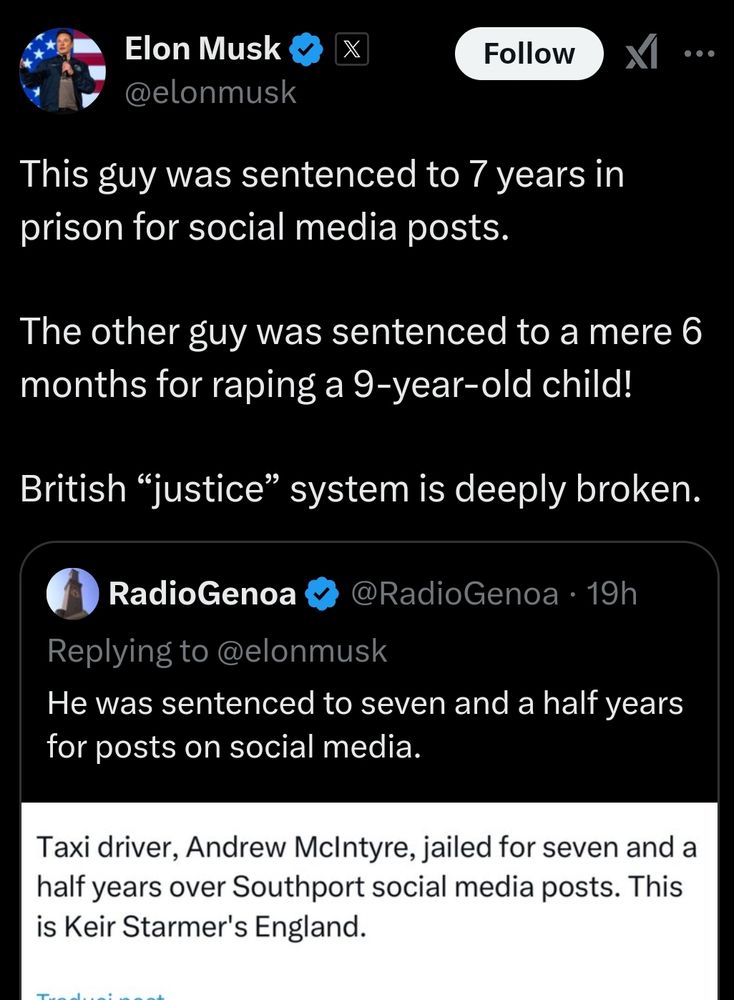The height and width of the screenshot is (1000, 734).
Task: Click the 'British justice system is deeply broken' line
Action: pos(360,489)
